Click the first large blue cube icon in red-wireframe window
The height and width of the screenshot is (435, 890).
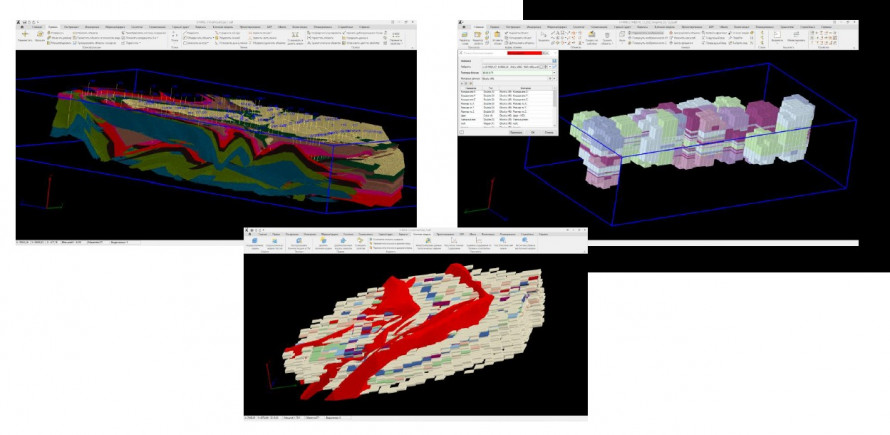click(x=255, y=241)
